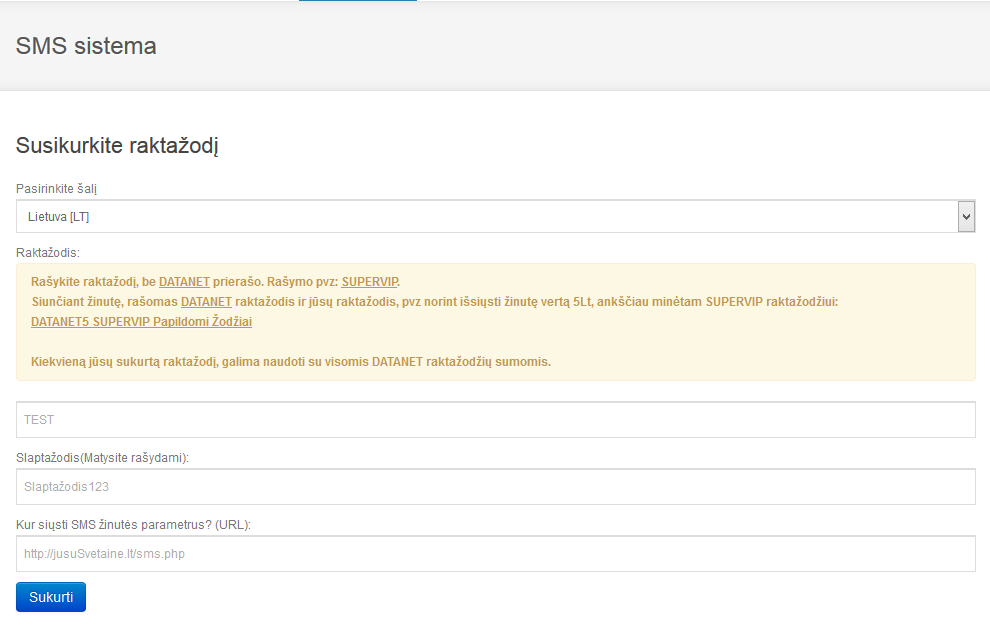The height and width of the screenshot is (643, 990).
Task: Click the underlined DATANET after 'rašomas'
Action: click(x=206, y=302)
